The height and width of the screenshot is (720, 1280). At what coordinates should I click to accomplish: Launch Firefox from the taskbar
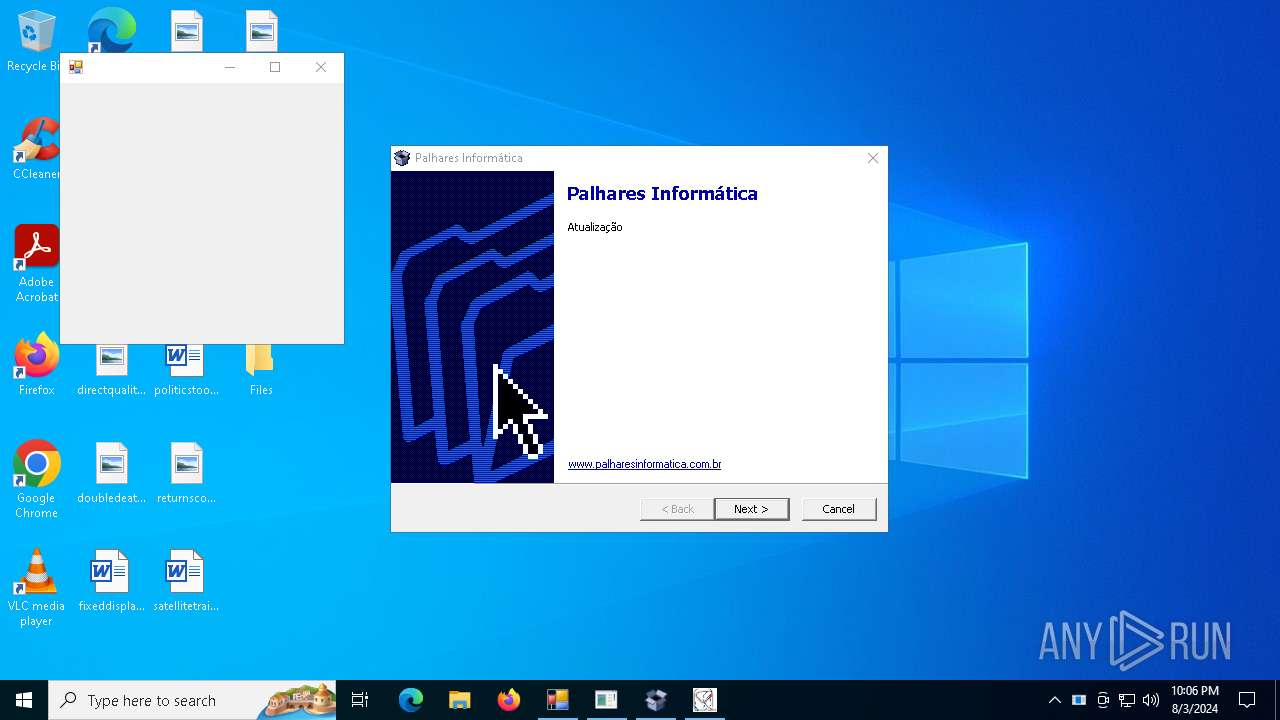pyautogui.click(x=508, y=700)
